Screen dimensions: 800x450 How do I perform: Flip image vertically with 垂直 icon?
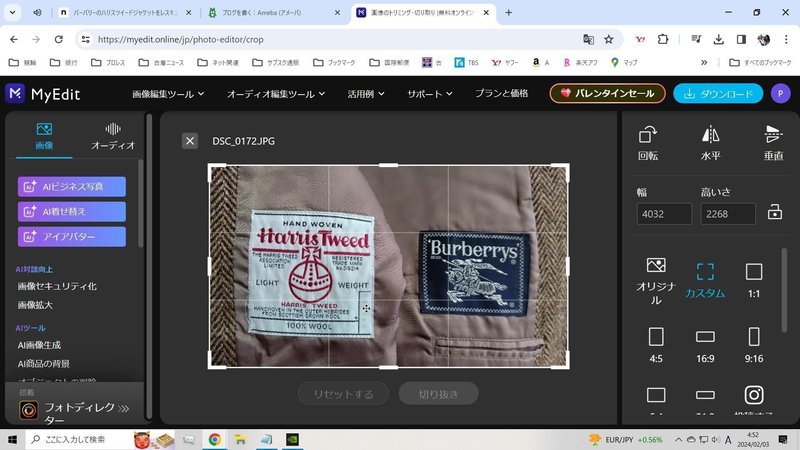coord(773,135)
